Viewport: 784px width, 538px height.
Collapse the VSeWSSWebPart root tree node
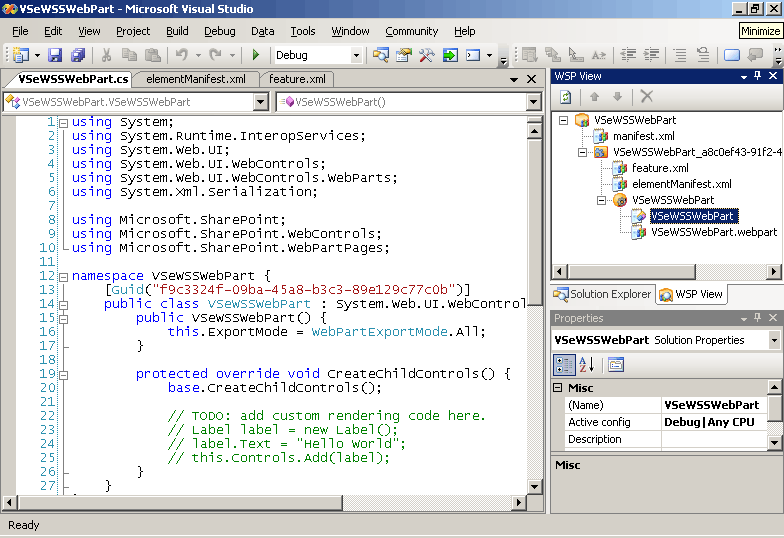click(x=564, y=120)
